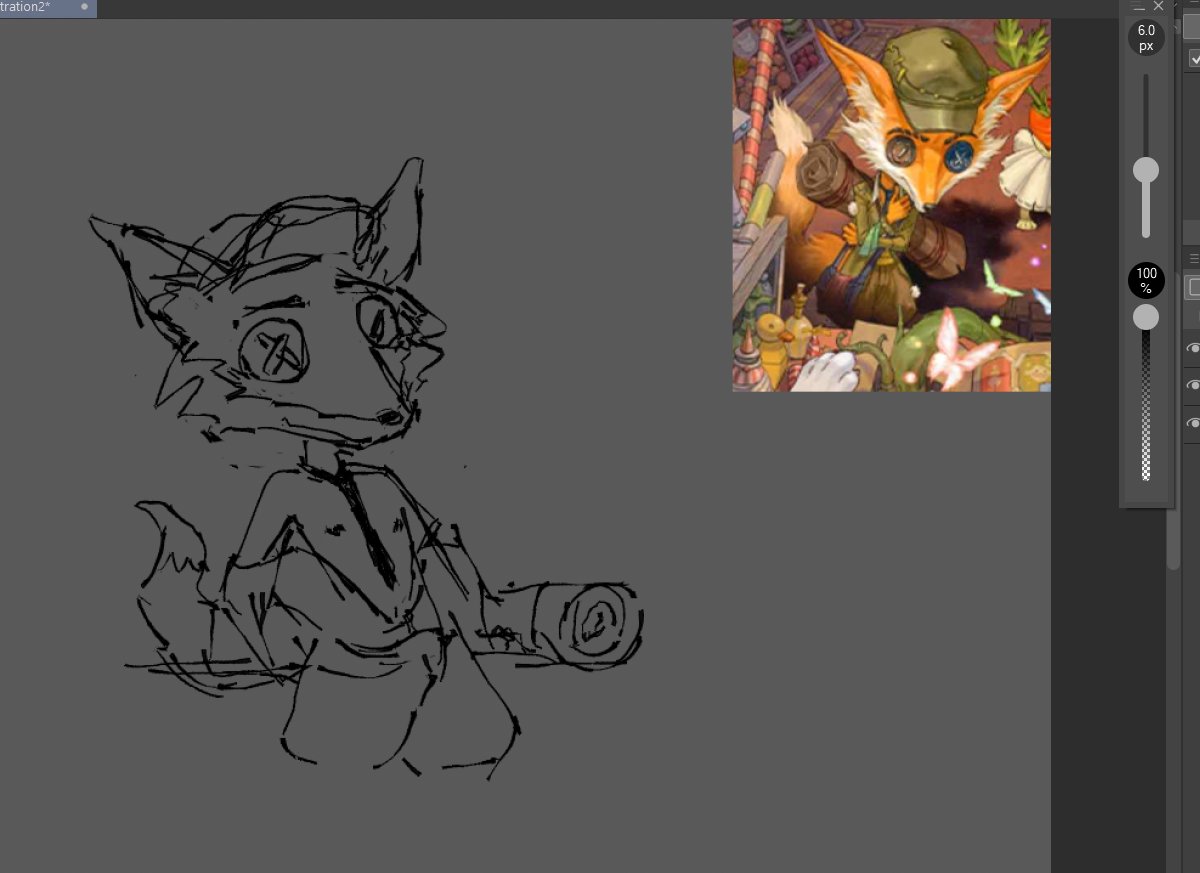The image size is (1200, 873).
Task: Open the layer panel hamburger menu
Action: point(1194,258)
